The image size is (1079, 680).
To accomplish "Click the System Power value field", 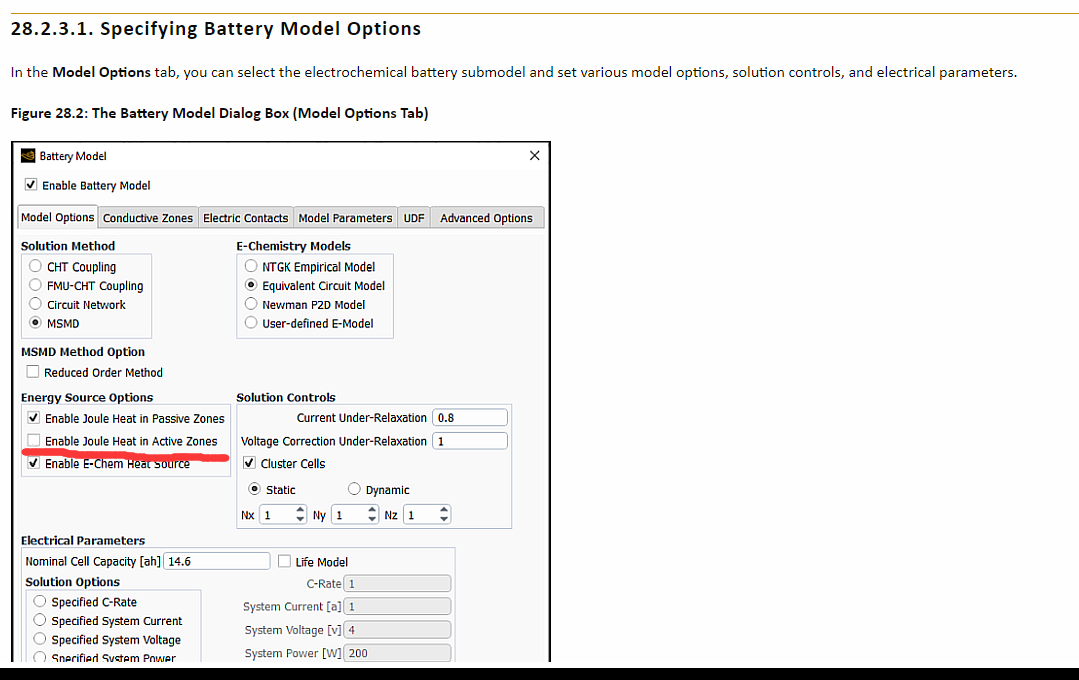I will point(398,652).
